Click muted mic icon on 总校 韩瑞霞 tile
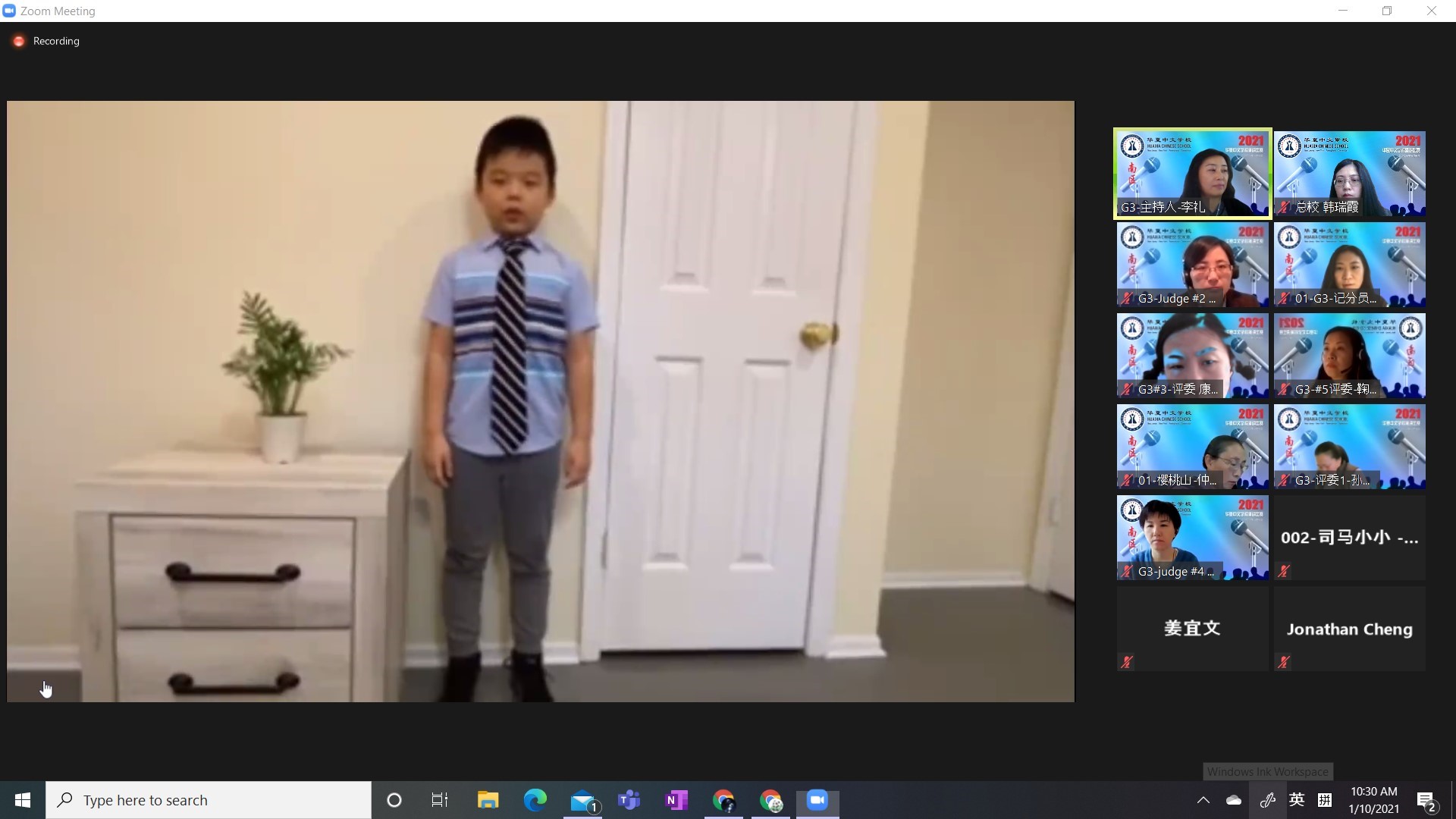Screen dimensions: 1456x819 pyautogui.click(x=1284, y=207)
